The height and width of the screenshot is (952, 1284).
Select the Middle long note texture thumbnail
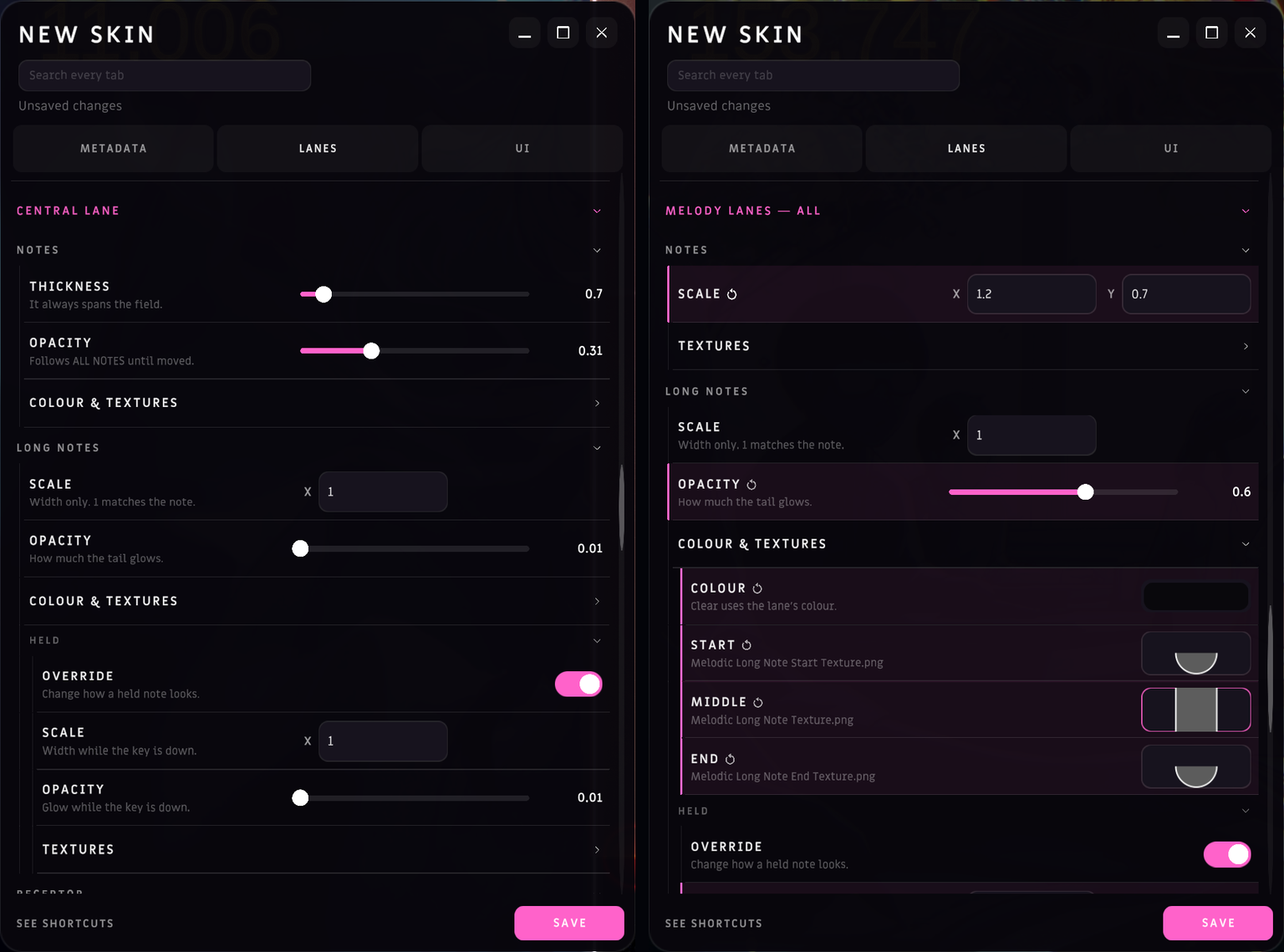click(1196, 710)
